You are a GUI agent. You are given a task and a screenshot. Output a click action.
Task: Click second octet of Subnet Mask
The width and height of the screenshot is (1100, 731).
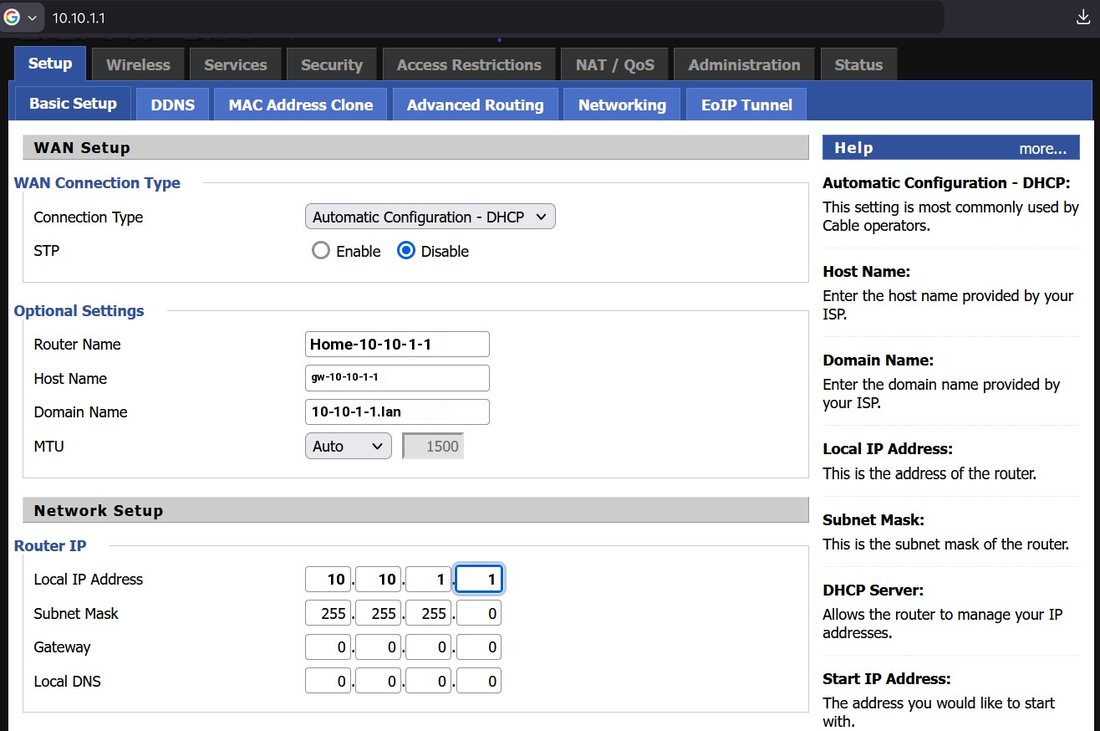[x=378, y=613]
